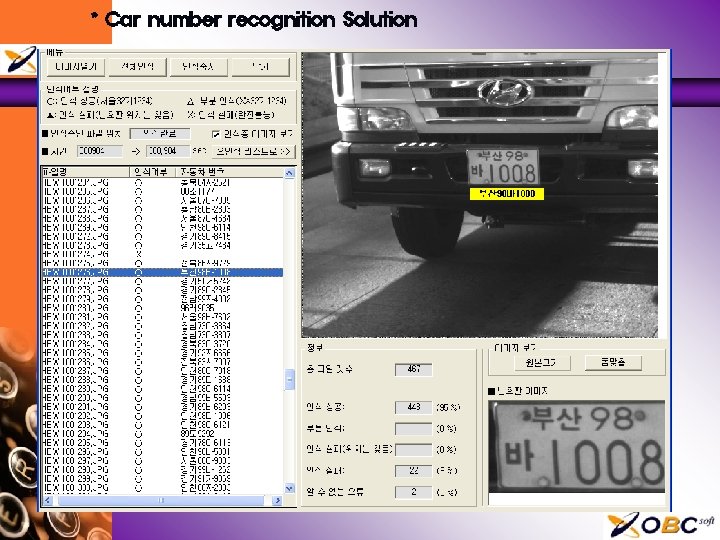This screenshot has width=720, height=540.
Task: Click the third button in the 메뉴 group
Action: point(198,67)
